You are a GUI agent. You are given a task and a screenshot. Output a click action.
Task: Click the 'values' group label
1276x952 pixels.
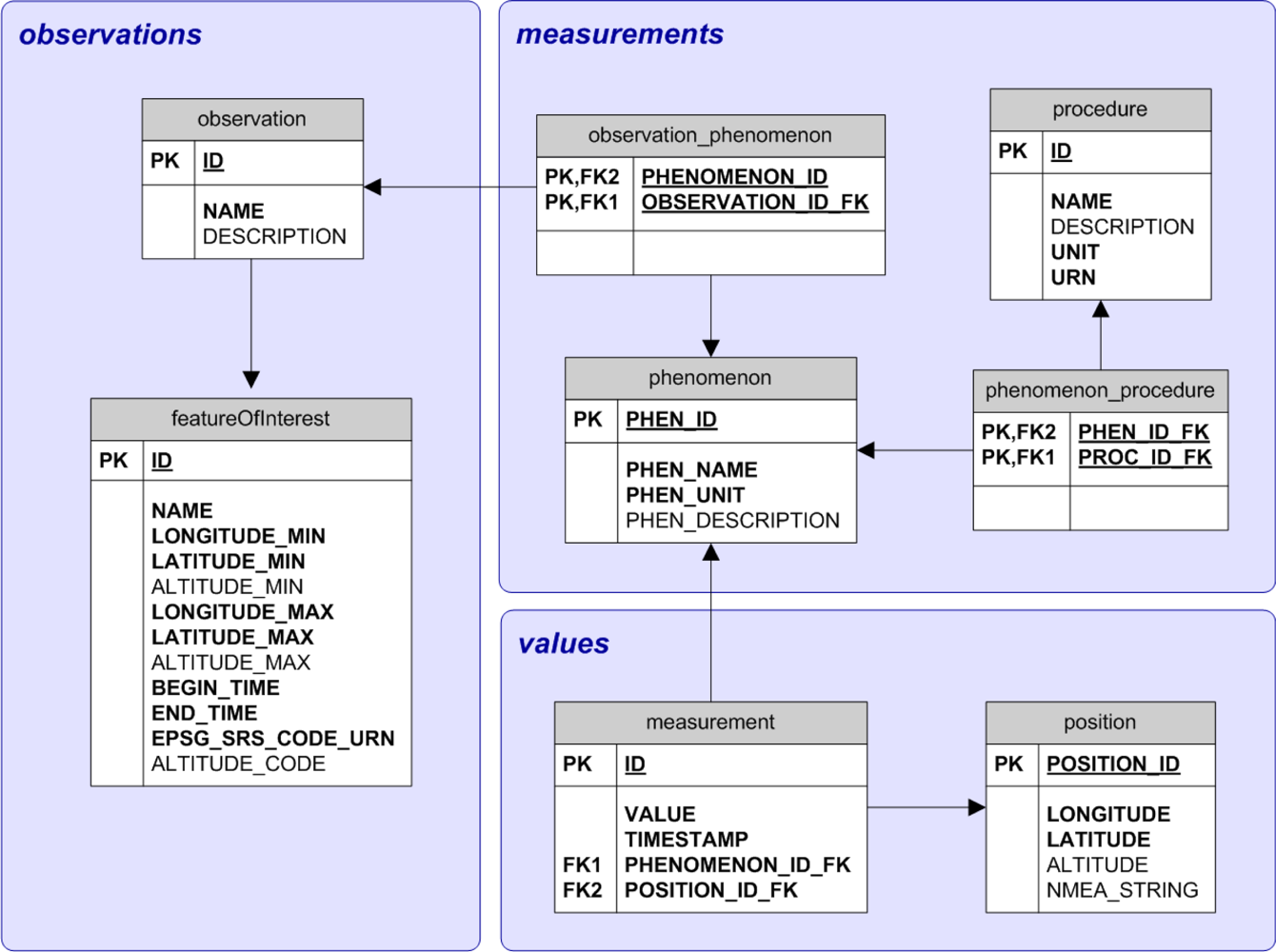coord(564,644)
